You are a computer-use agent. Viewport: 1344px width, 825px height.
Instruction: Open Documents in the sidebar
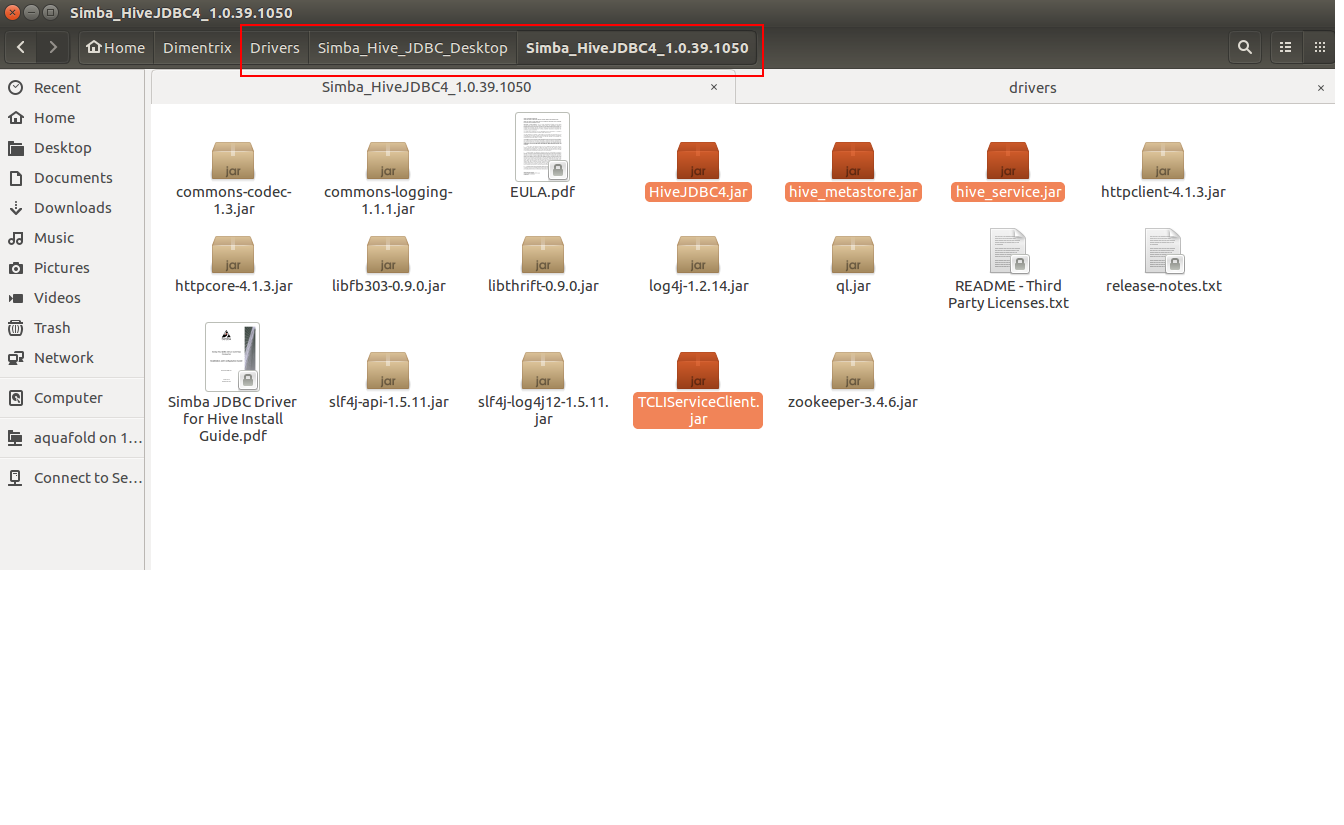point(73,178)
